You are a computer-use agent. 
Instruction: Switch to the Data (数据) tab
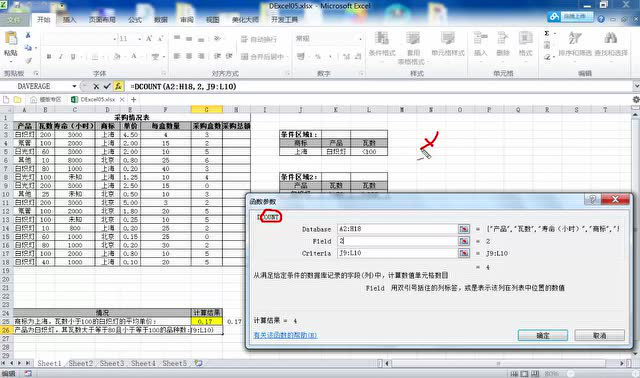point(161,20)
